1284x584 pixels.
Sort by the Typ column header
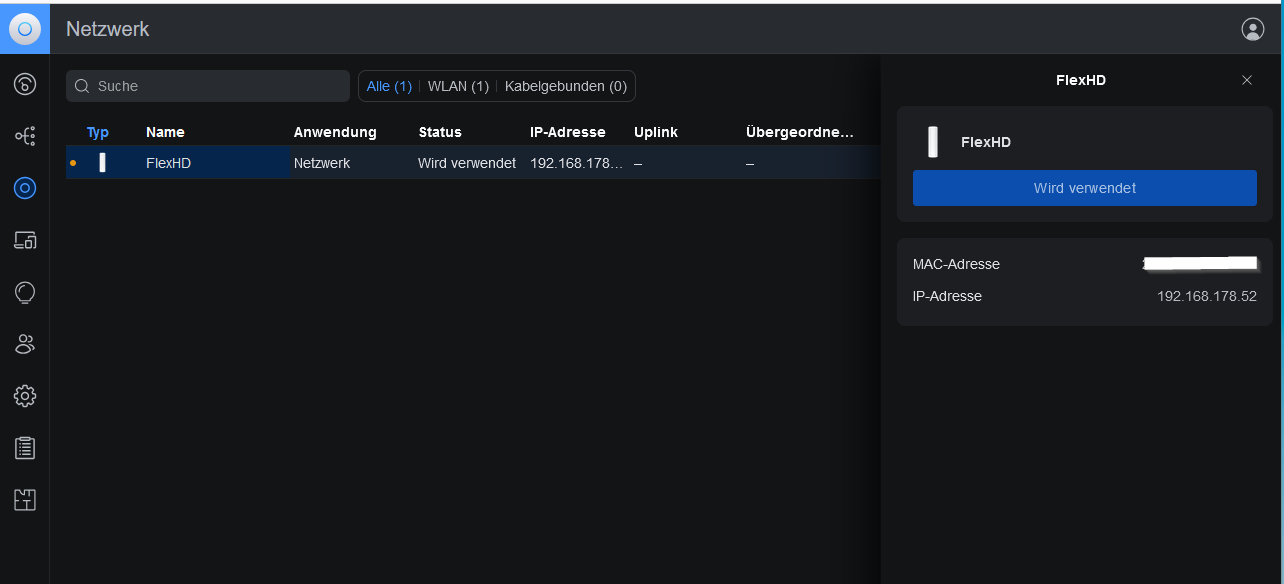click(98, 132)
